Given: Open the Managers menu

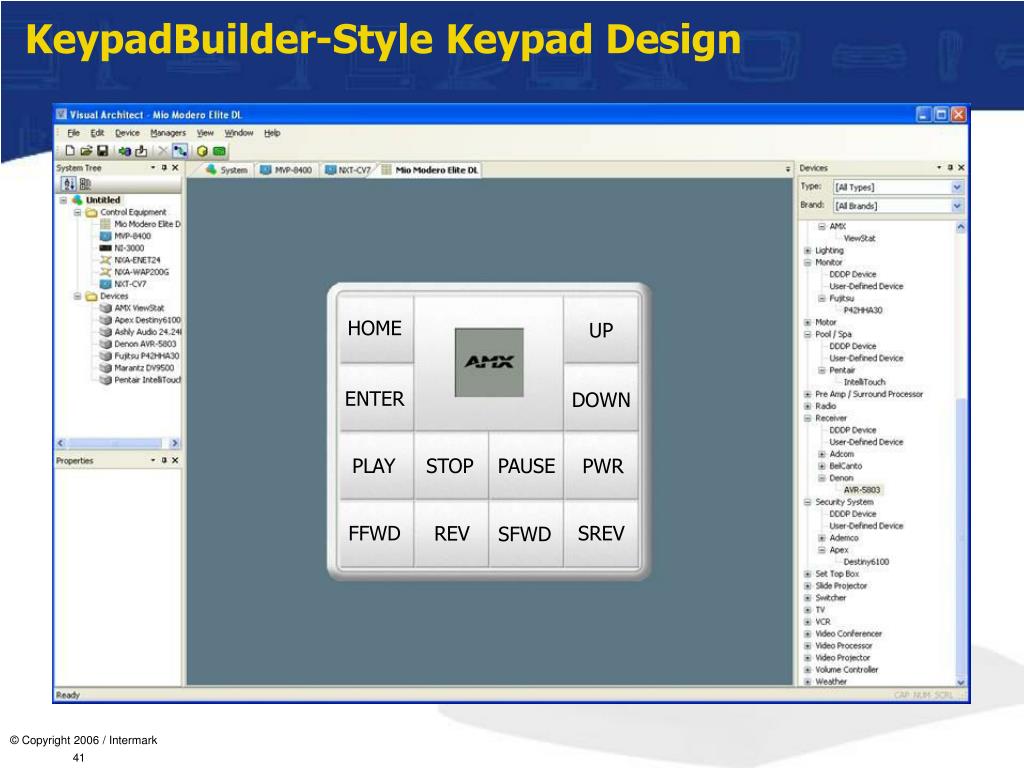Looking at the screenshot, I should pos(168,133).
